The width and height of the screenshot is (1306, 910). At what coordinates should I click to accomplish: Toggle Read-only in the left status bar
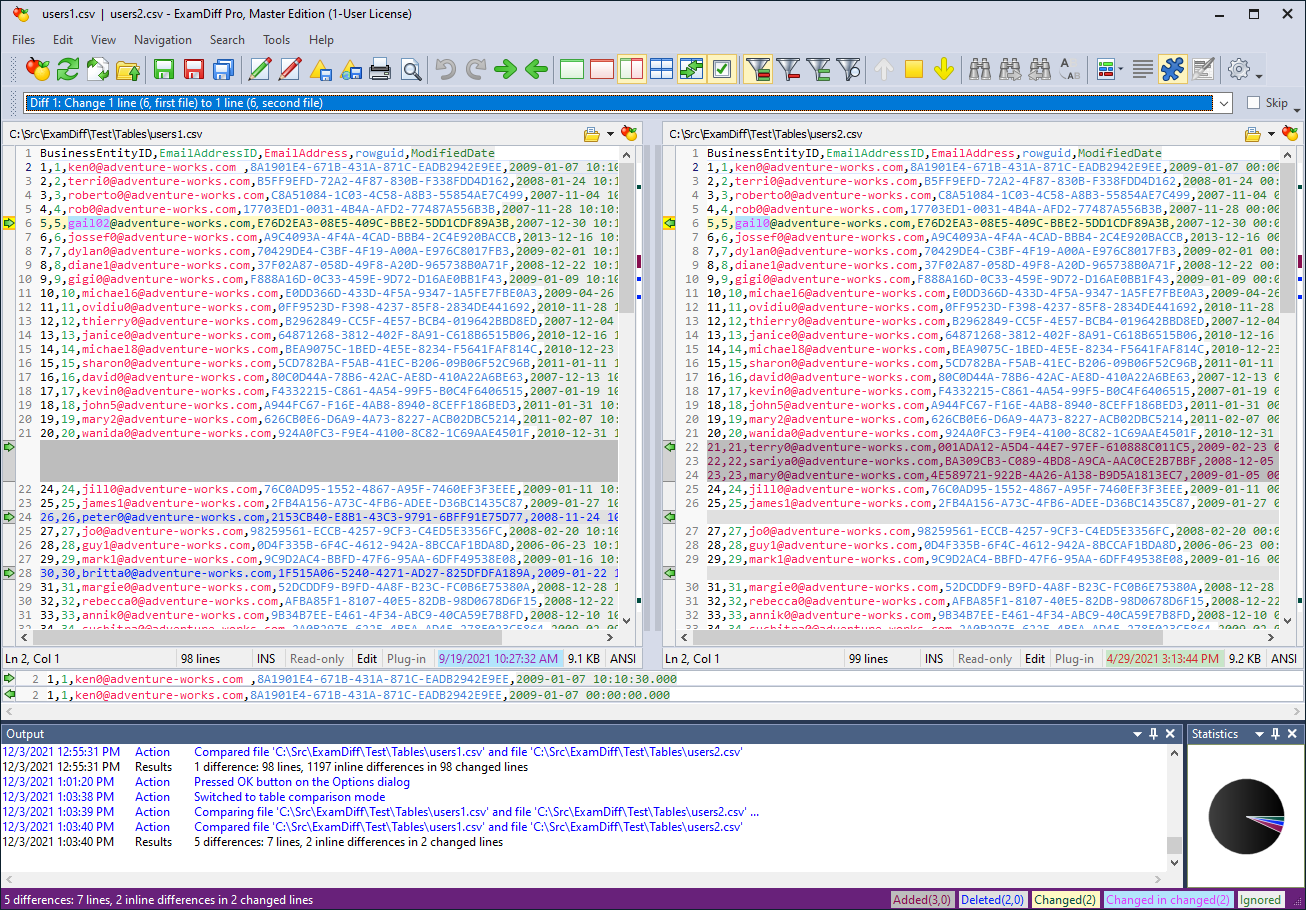(x=317, y=659)
